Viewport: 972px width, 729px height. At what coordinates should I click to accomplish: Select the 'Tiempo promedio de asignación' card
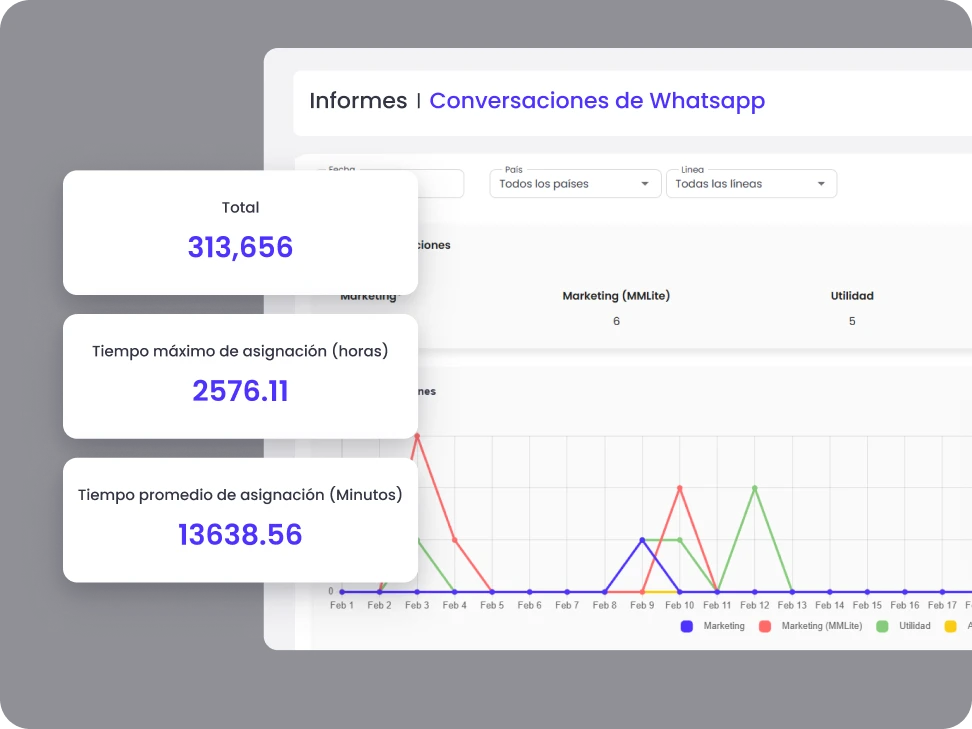pyautogui.click(x=240, y=520)
